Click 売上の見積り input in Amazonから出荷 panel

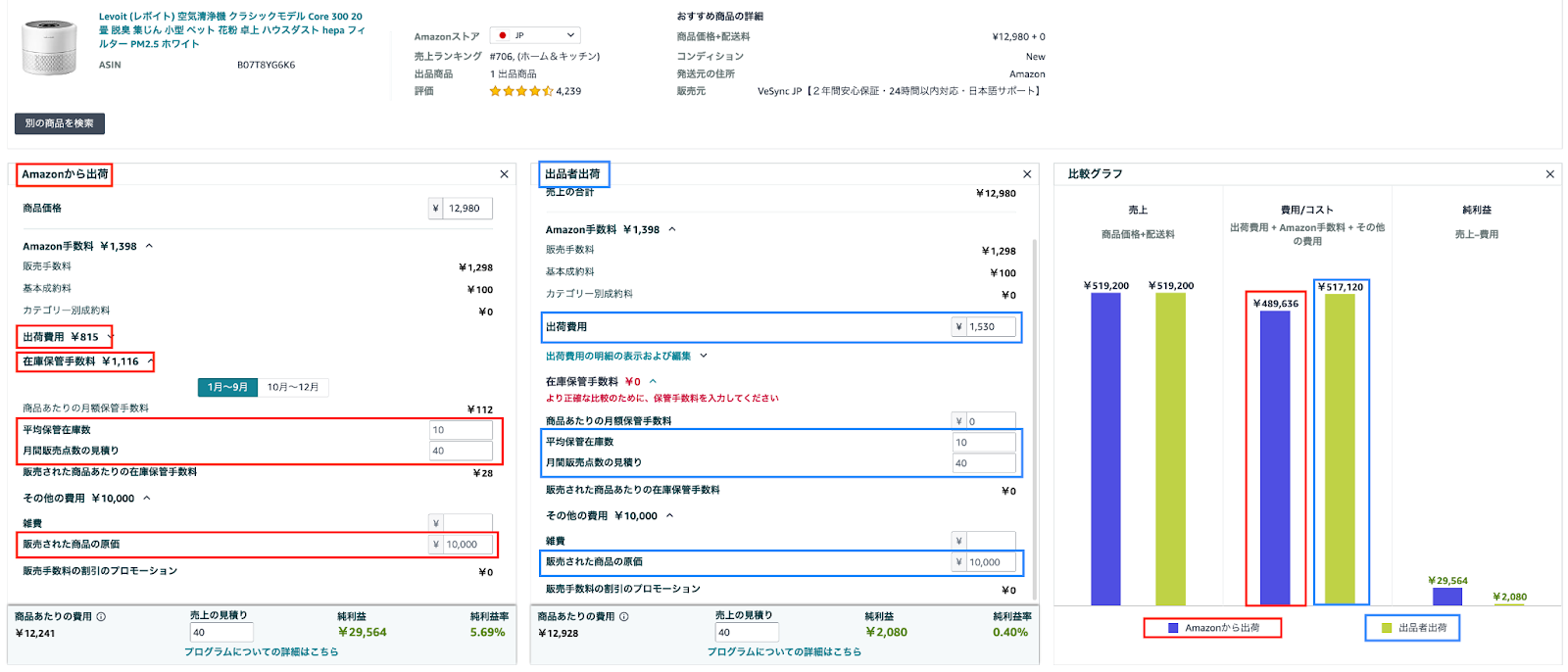tap(221, 633)
